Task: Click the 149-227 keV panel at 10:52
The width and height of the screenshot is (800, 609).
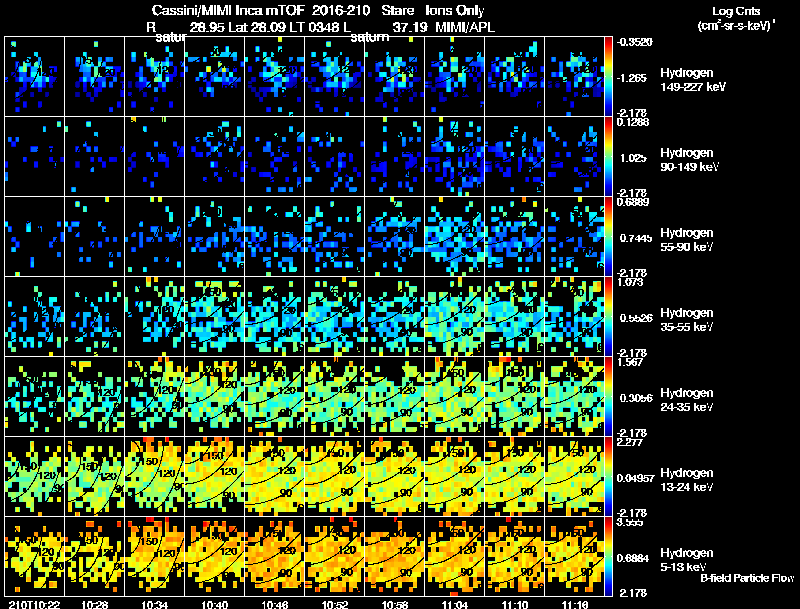Action: click(335, 77)
